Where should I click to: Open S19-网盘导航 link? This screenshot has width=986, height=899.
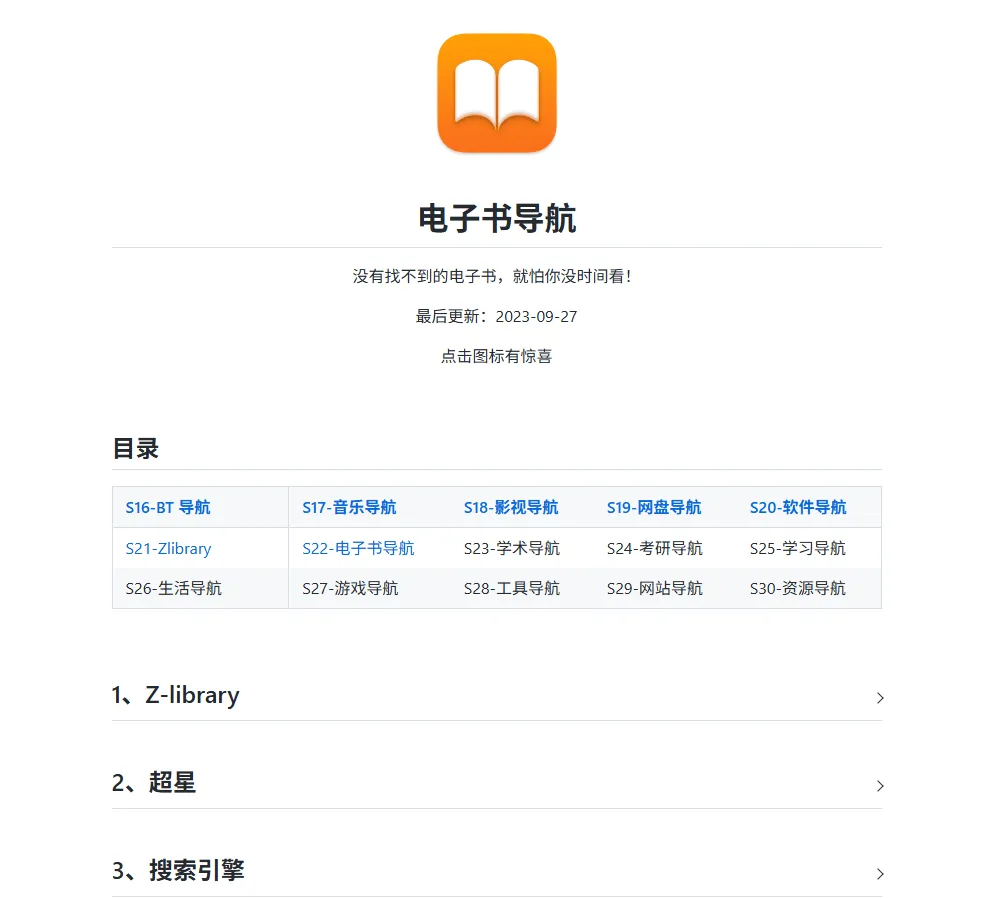click(x=653, y=507)
